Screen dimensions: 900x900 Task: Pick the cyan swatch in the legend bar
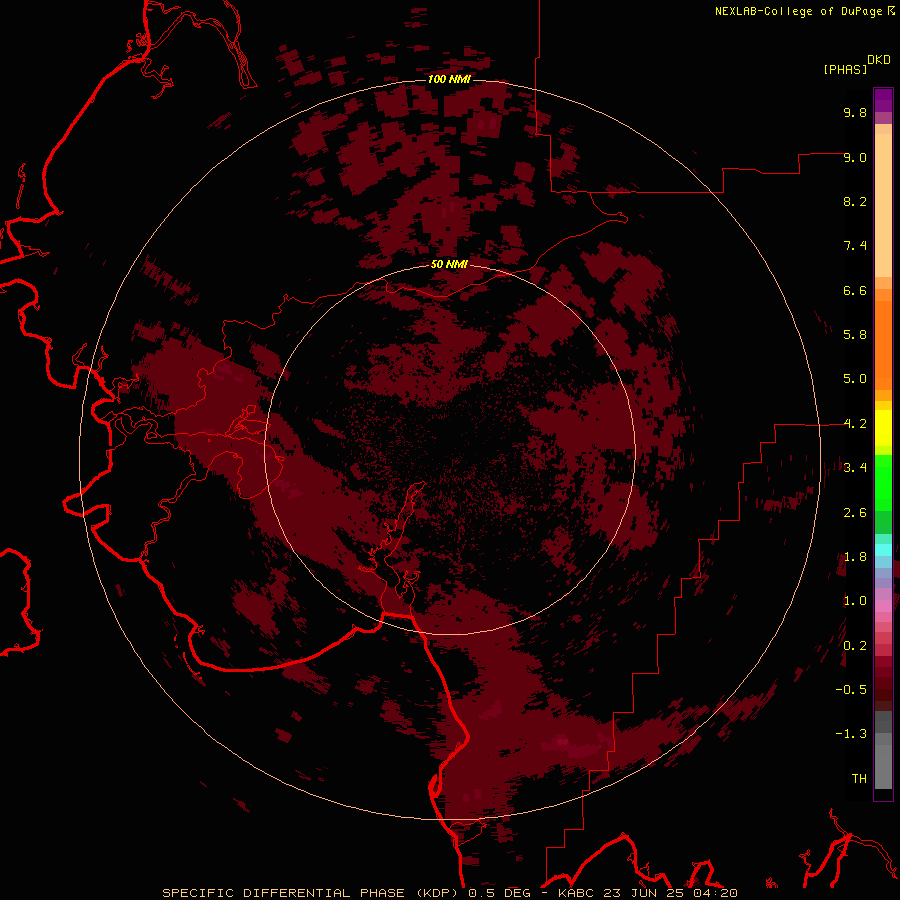(x=883, y=550)
